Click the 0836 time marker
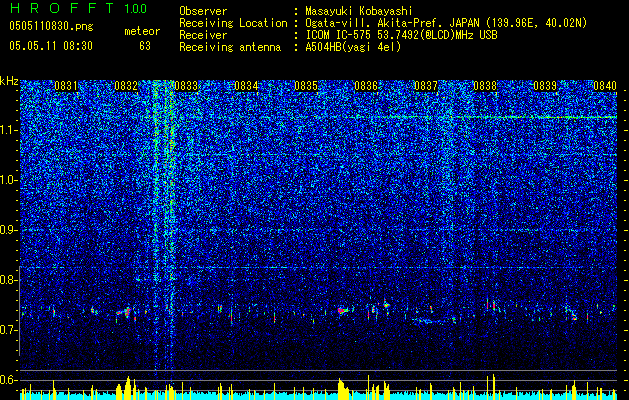Screen dimensions: 629x400 tap(366, 86)
